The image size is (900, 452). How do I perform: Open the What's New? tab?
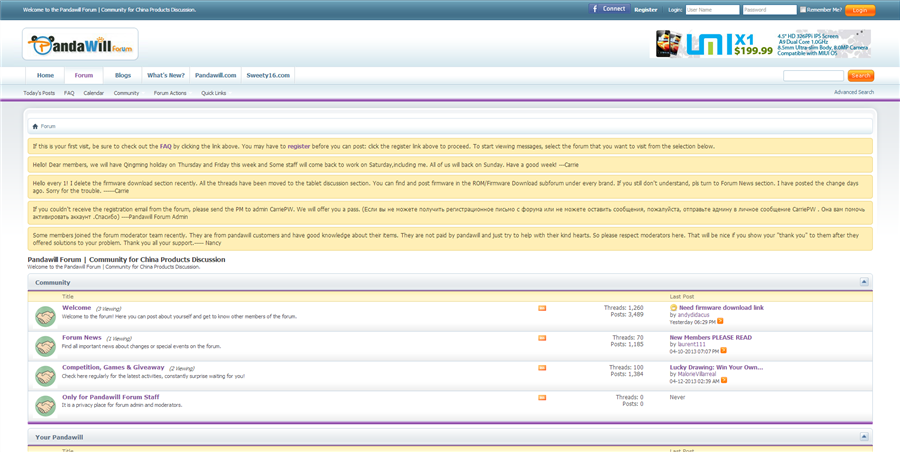(x=166, y=75)
